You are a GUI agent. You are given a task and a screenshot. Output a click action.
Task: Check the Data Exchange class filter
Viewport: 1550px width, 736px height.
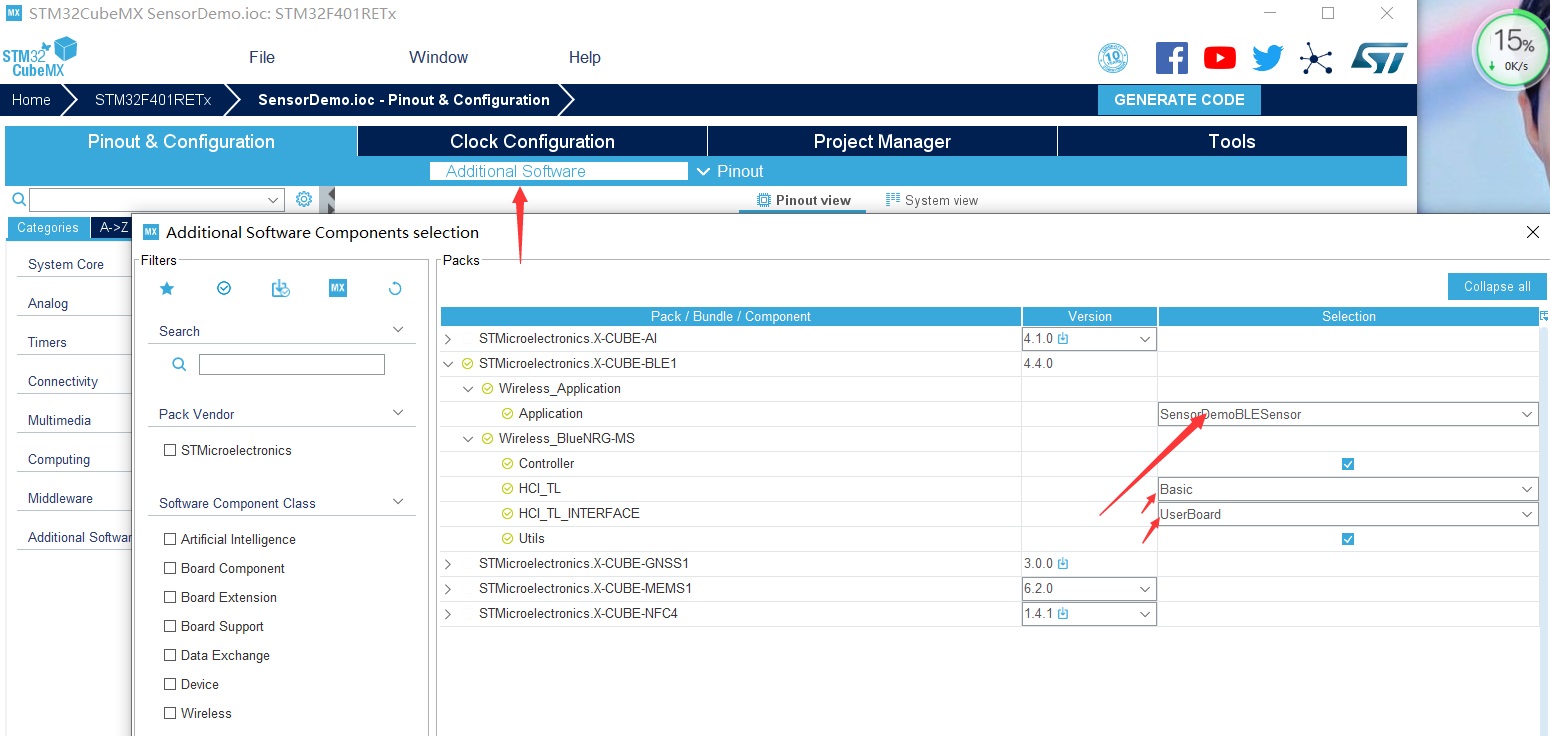point(170,655)
